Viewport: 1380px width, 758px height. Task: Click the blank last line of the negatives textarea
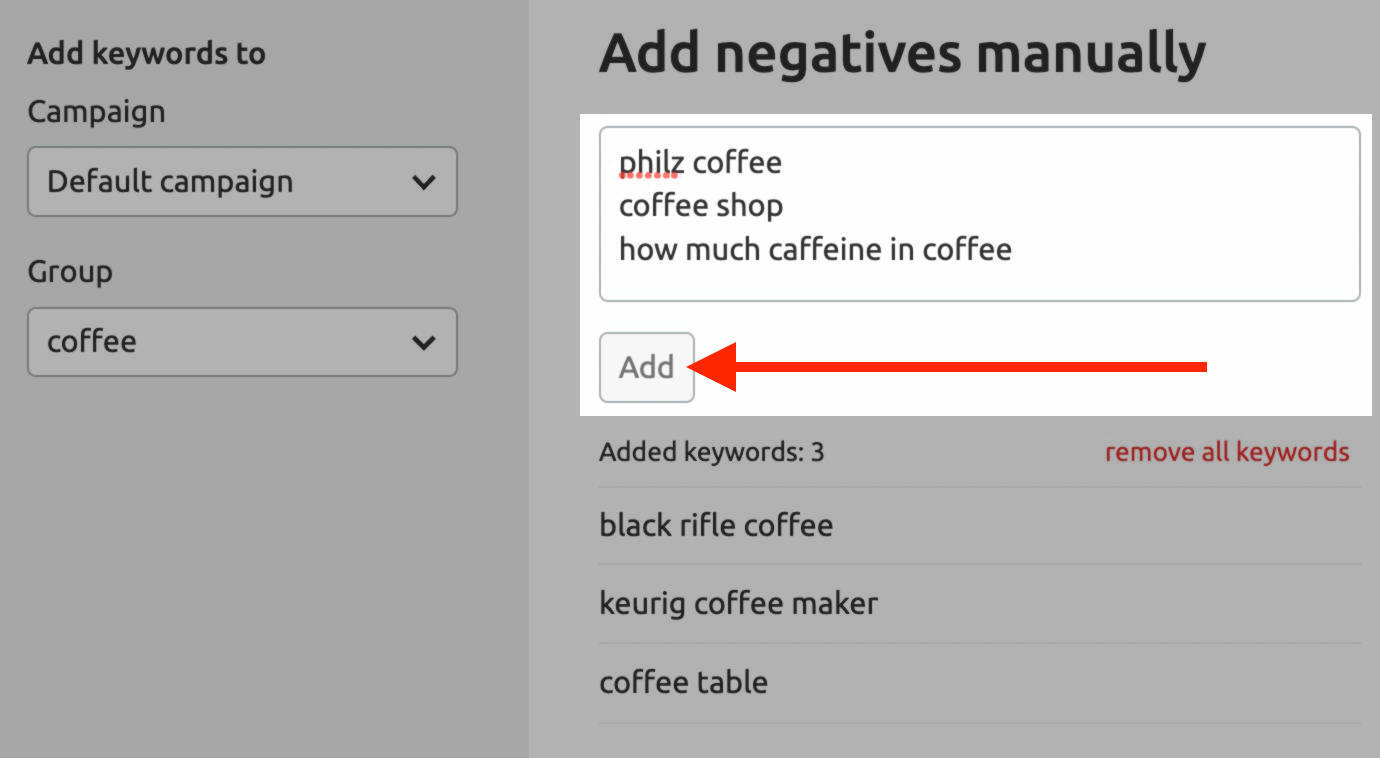click(978, 282)
